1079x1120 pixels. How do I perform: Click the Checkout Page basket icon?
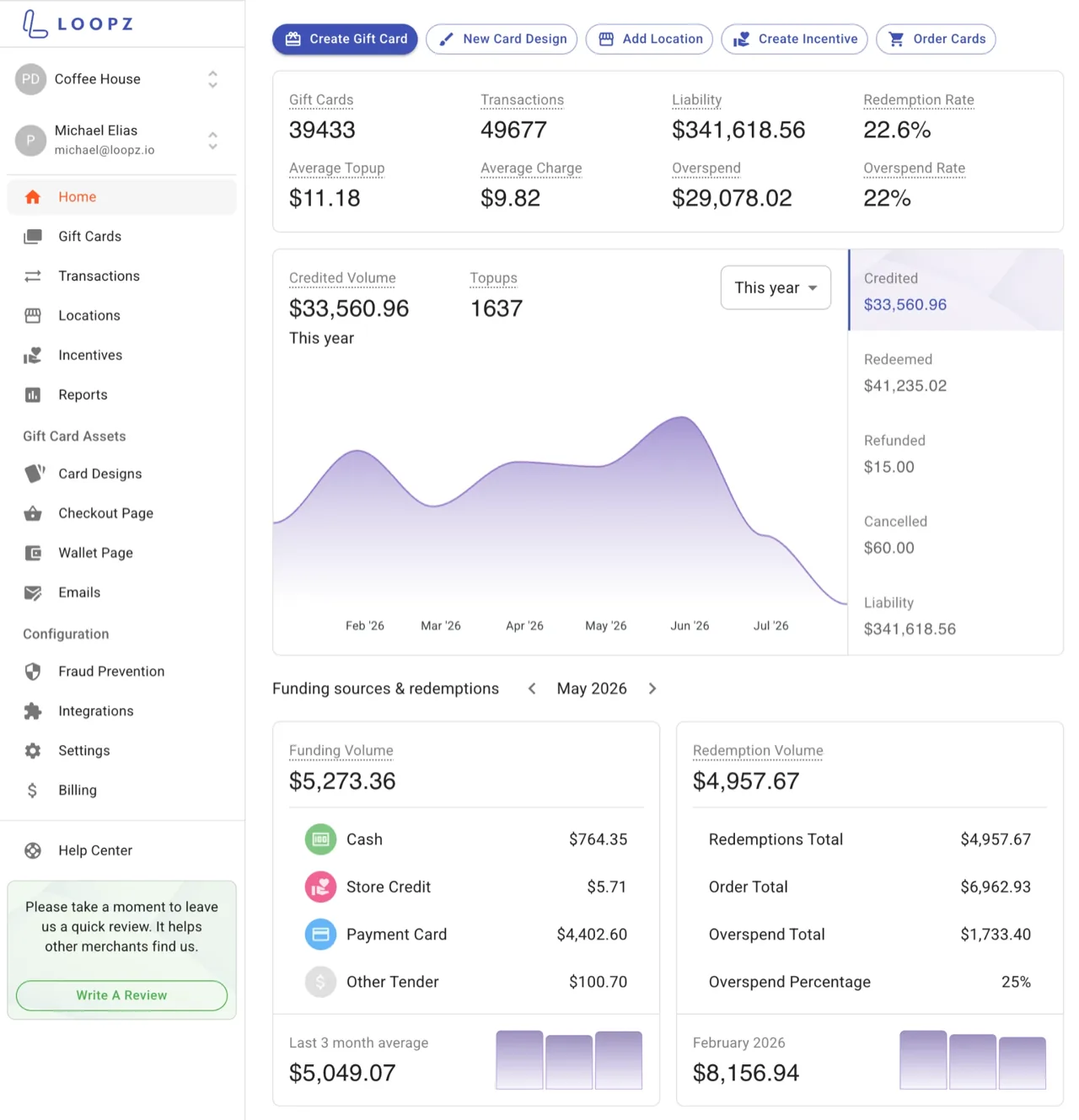[x=33, y=513]
